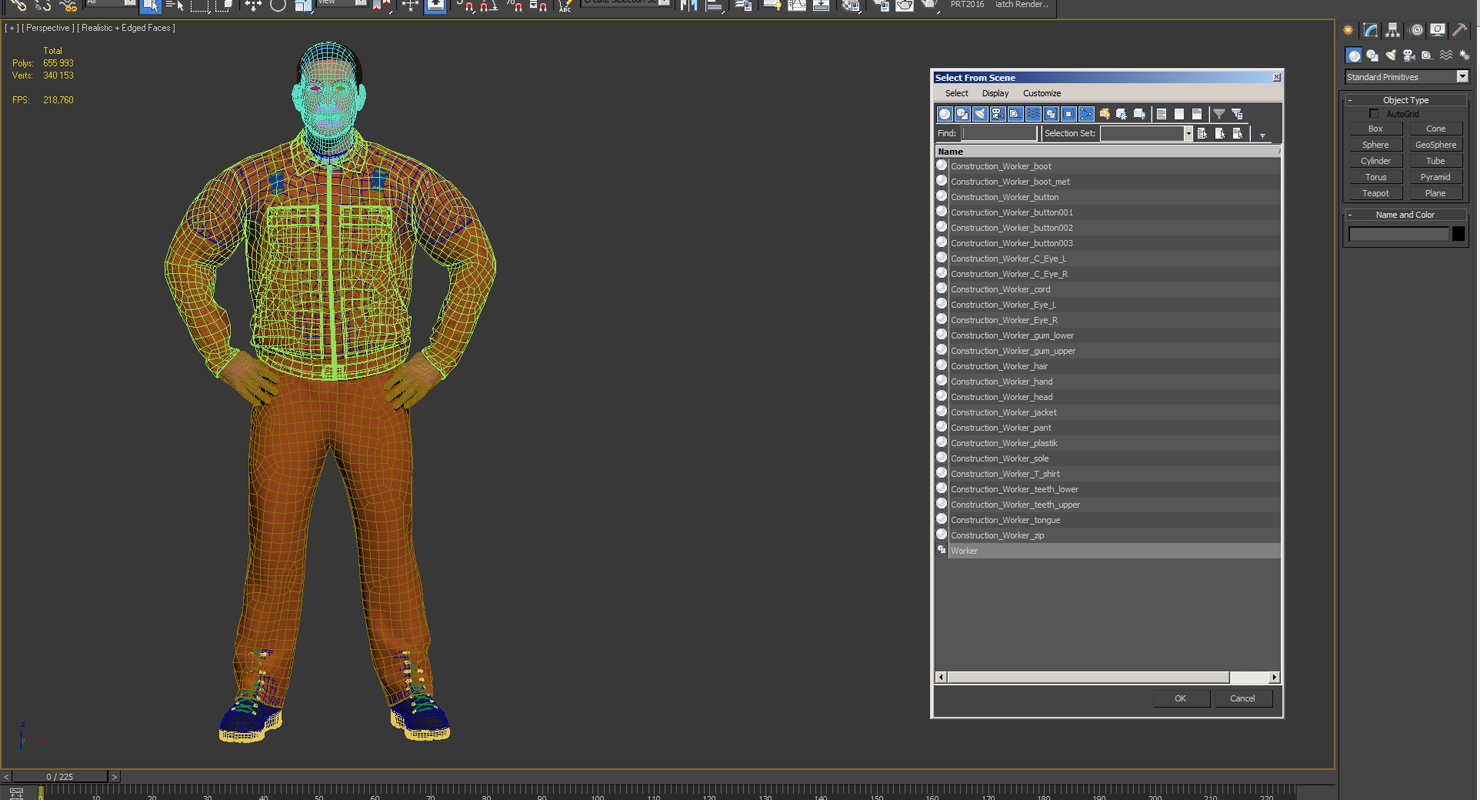The height and width of the screenshot is (800, 1480).
Task: Enable the AutoGrid checkbox
Action: click(x=1374, y=114)
